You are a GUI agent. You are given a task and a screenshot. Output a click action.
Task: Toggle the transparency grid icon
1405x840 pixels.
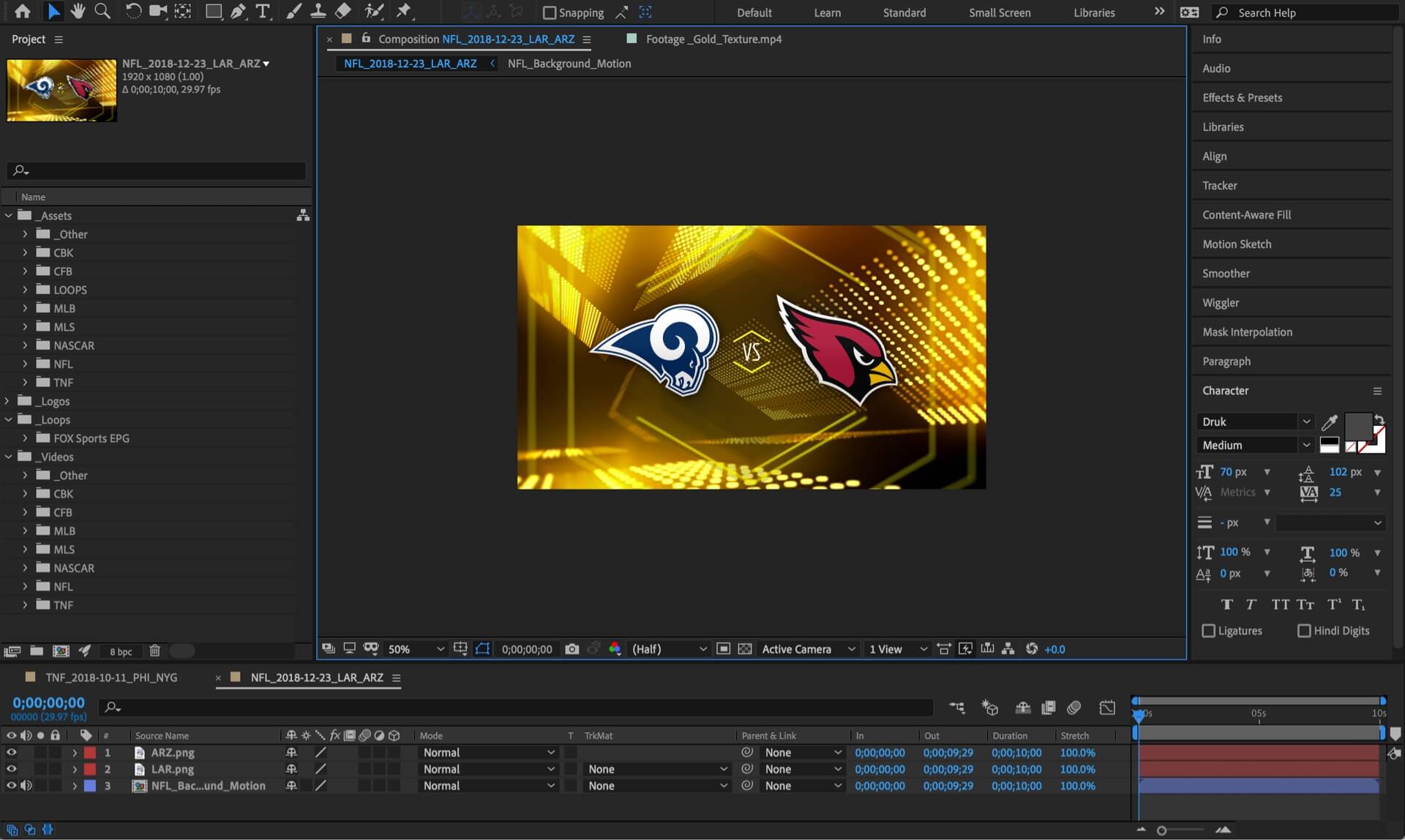745,649
